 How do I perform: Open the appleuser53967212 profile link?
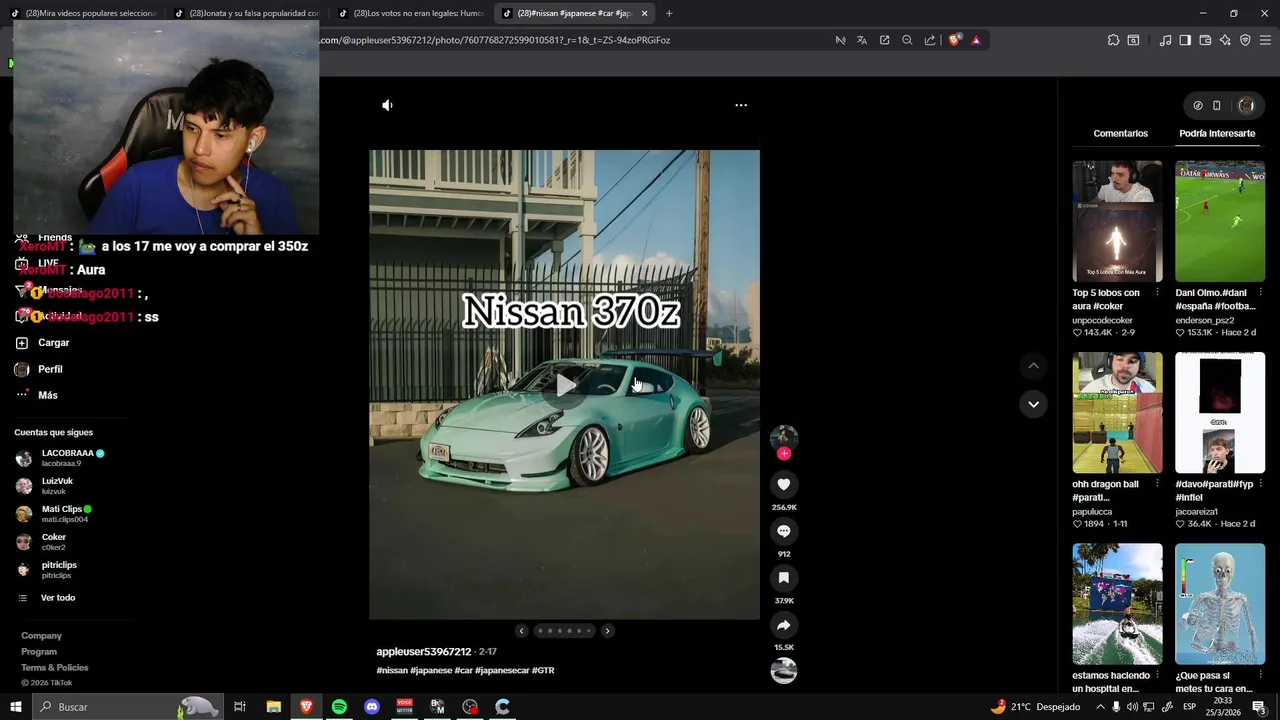[x=423, y=652]
